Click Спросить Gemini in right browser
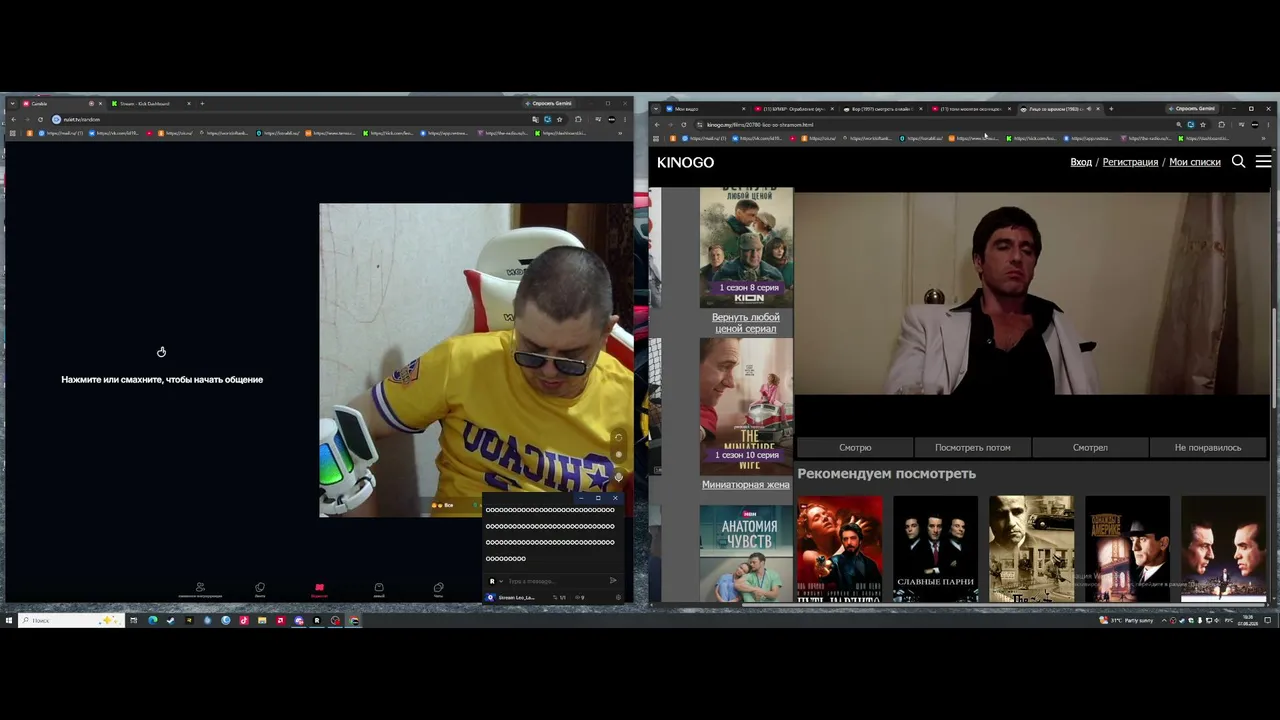The width and height of the screenshot is (1280, 720). [x=1192, y=108]
